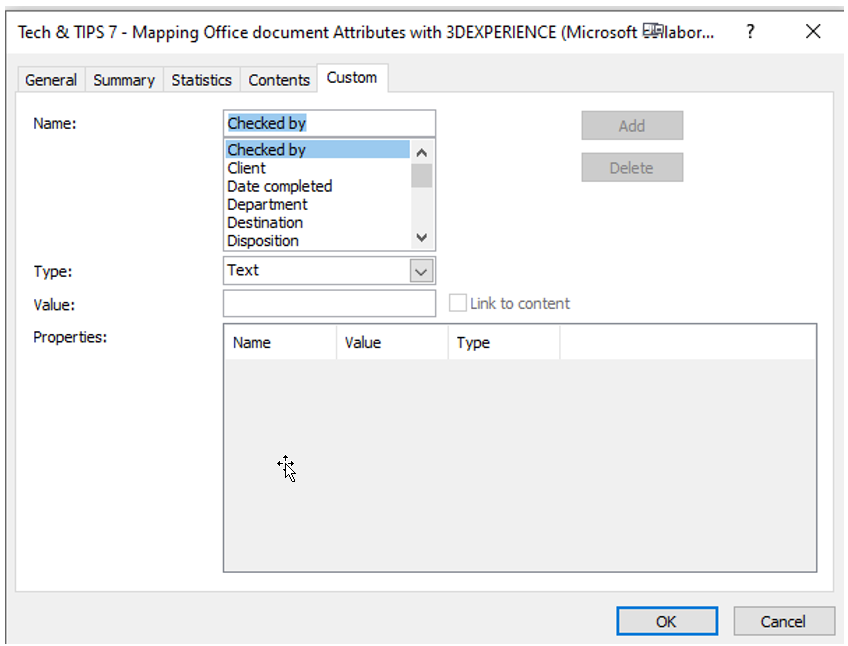The height and width of the screenshot is (646, 848).
Task: Click the Type column header in Properties
Action: coord(504,342)
